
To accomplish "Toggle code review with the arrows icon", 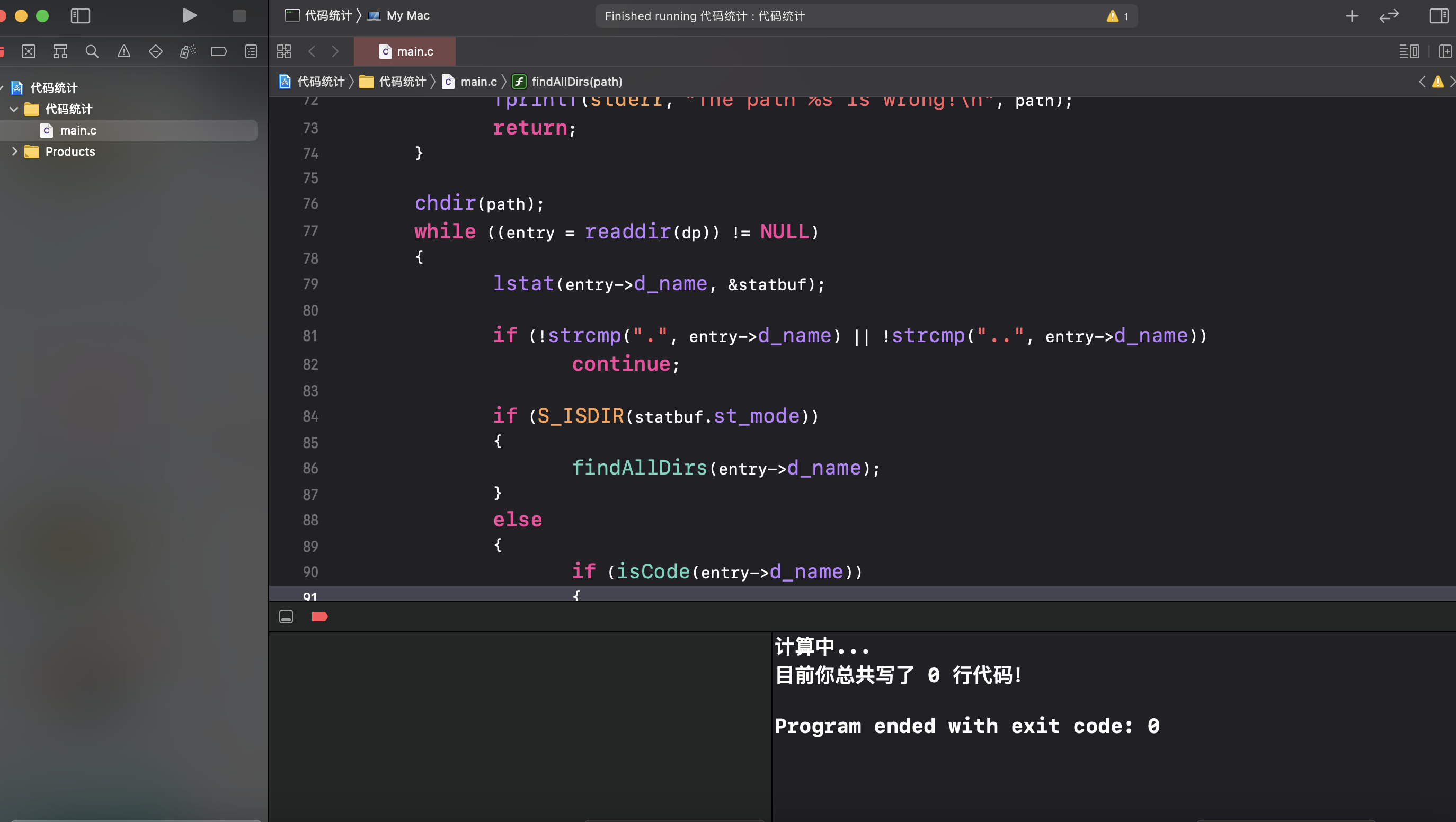I will pyautogui.click(x=1389, y=16).
